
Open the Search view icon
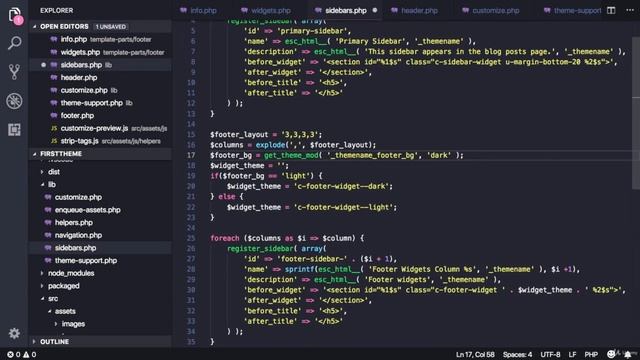pyautogui.click(x=14, y=43)
